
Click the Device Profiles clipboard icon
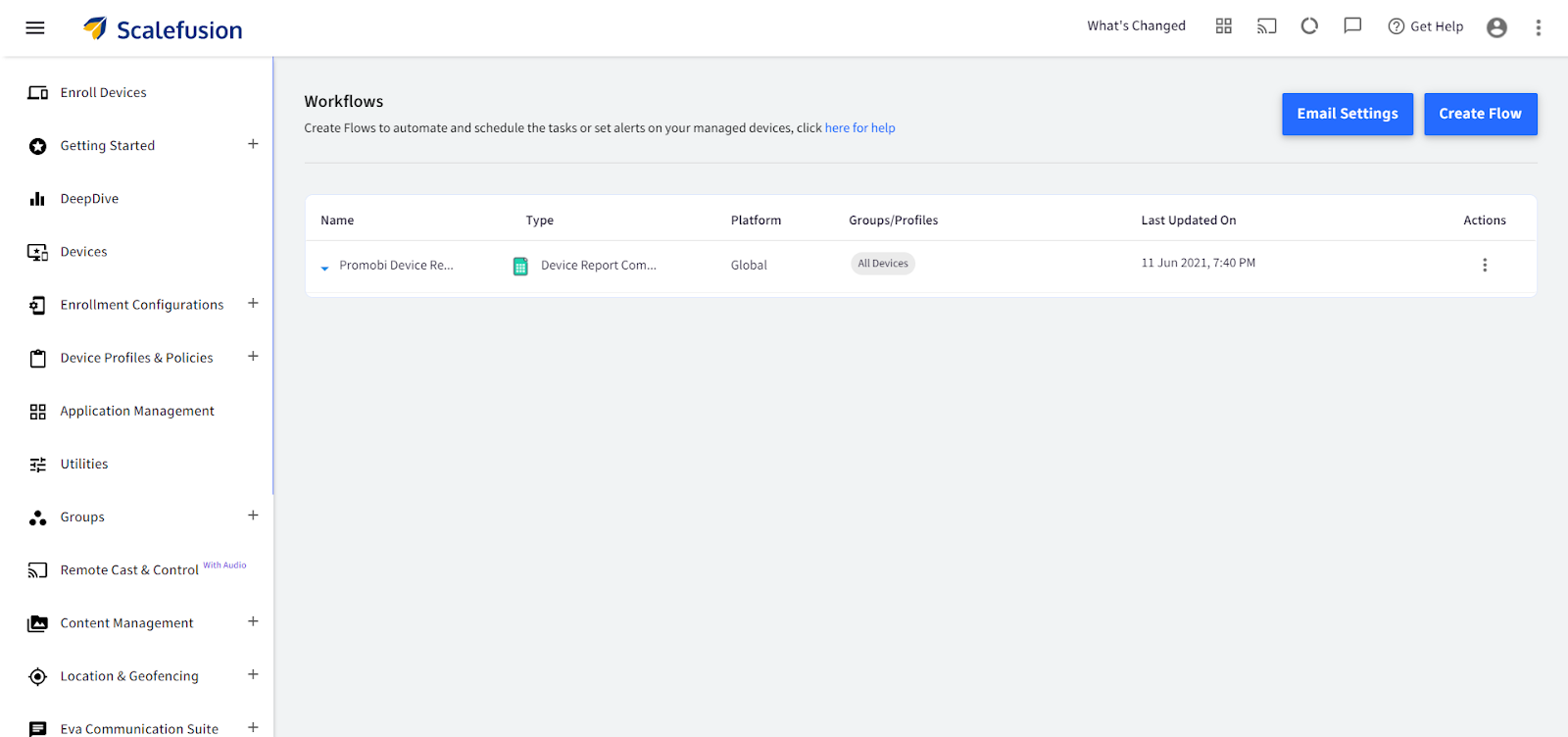pos(37,358)
